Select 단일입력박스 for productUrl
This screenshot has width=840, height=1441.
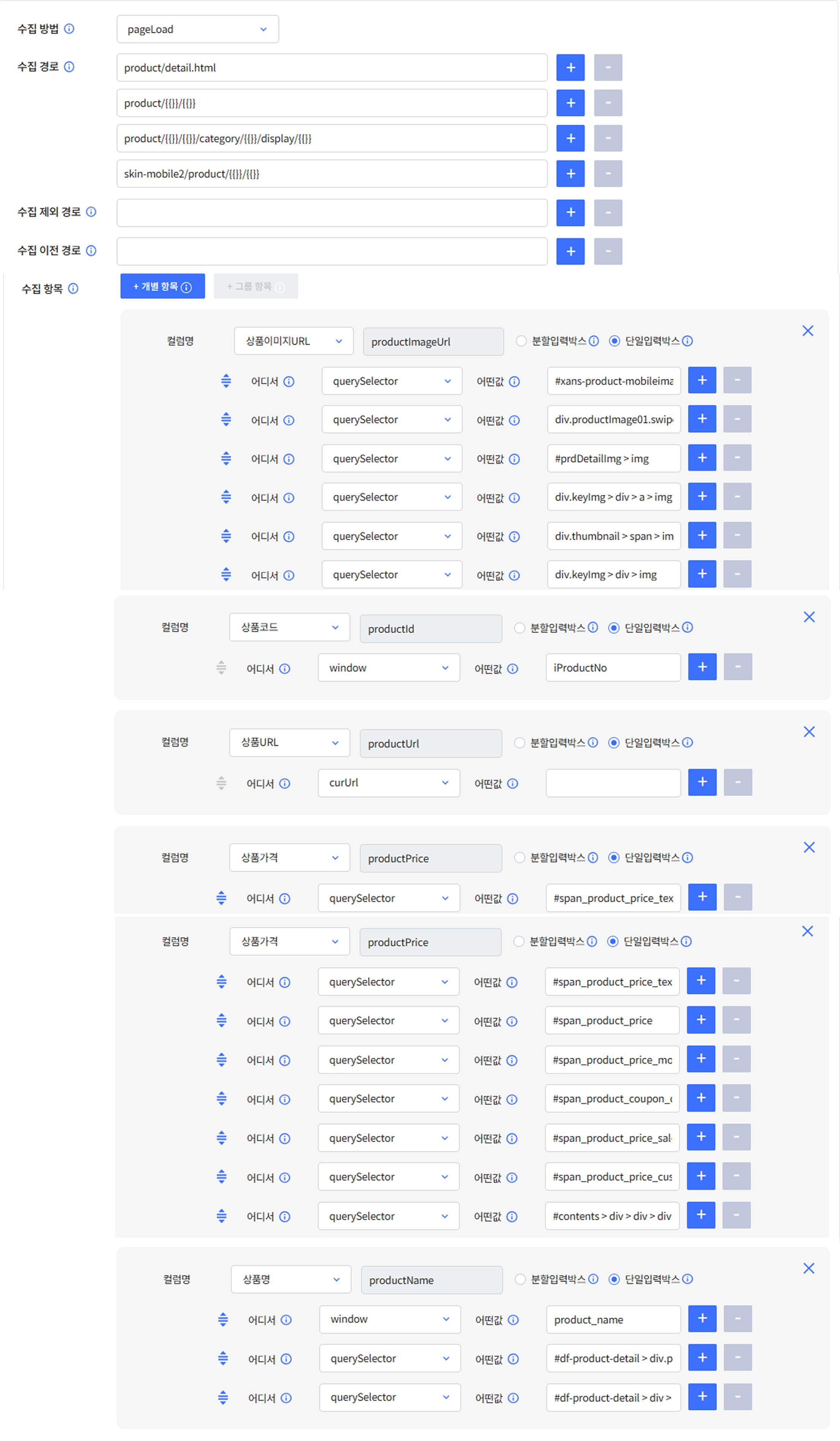click(x=614, y=743)
